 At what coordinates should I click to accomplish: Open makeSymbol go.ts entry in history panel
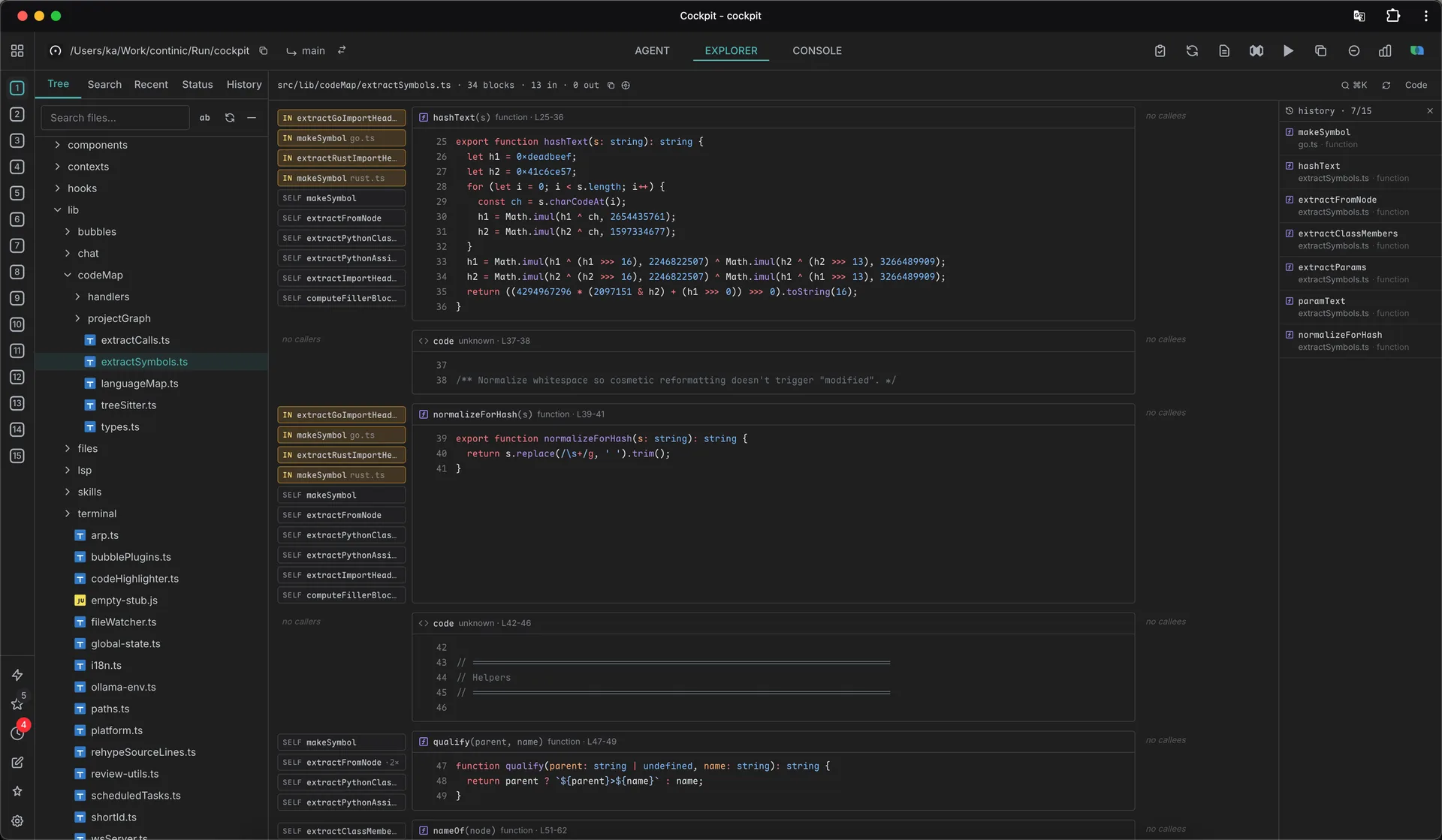[x=1359, y=138]
